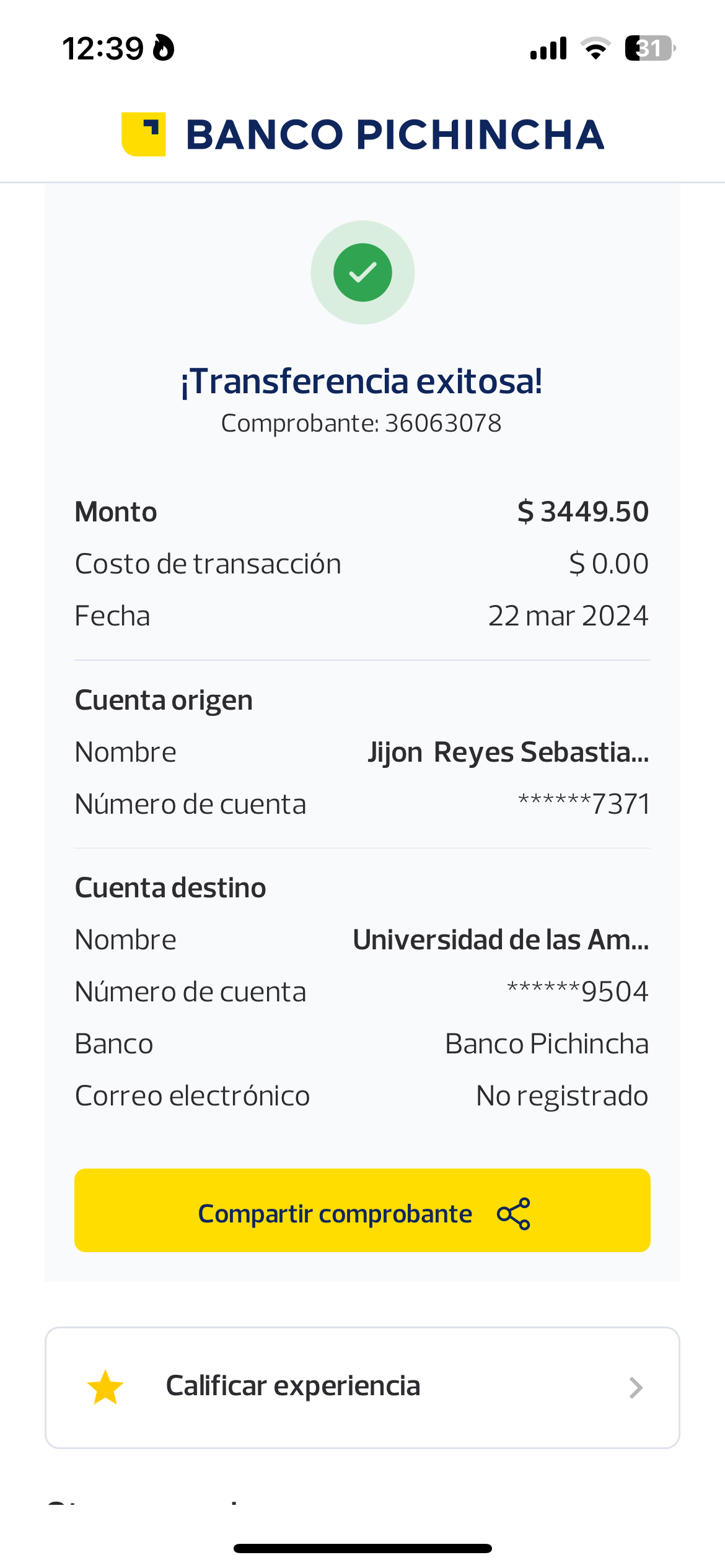Tap the origin account number ending 7371
This screenshot has width=725, height=1568.
[584, 804]
